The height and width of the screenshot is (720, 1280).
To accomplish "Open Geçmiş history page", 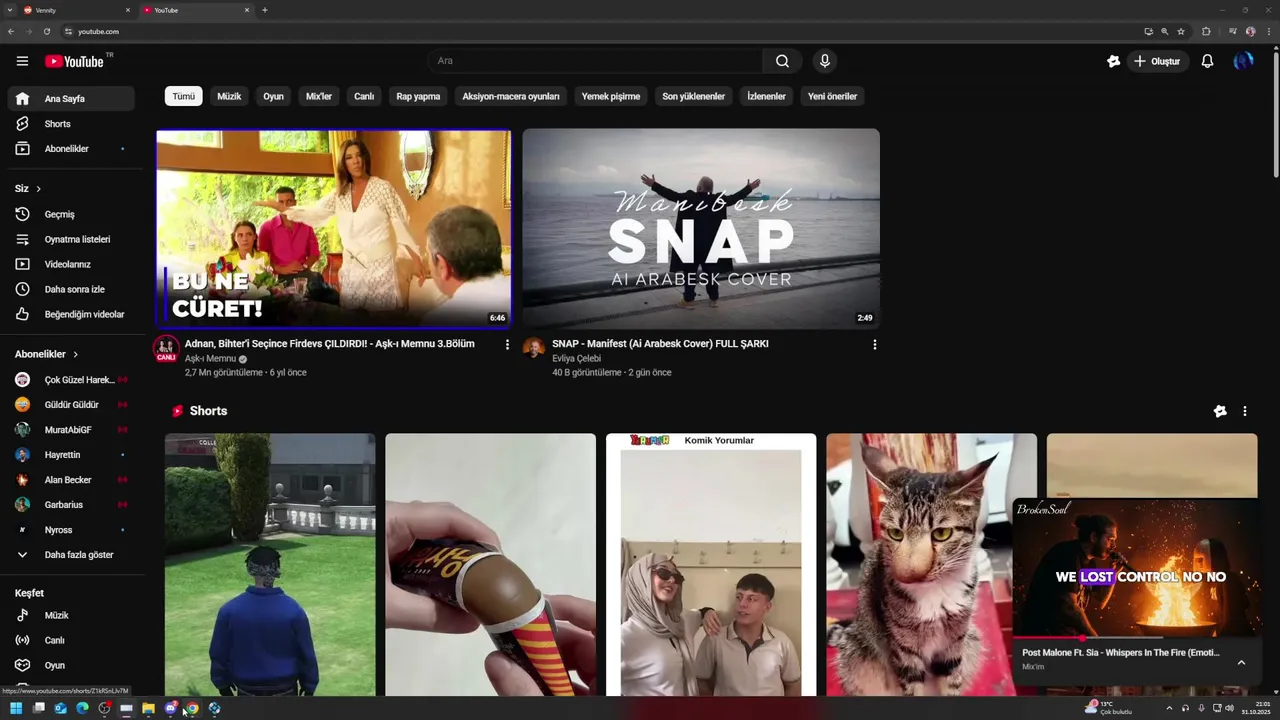I will (70, 214).
